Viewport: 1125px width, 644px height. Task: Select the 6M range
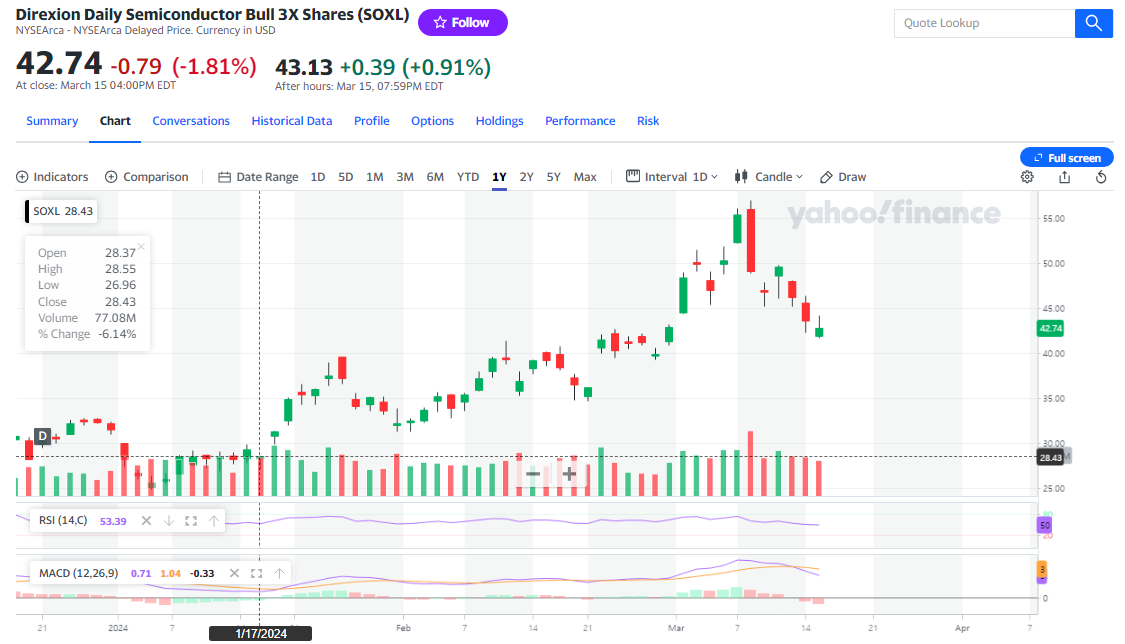(x=435, y=177)
